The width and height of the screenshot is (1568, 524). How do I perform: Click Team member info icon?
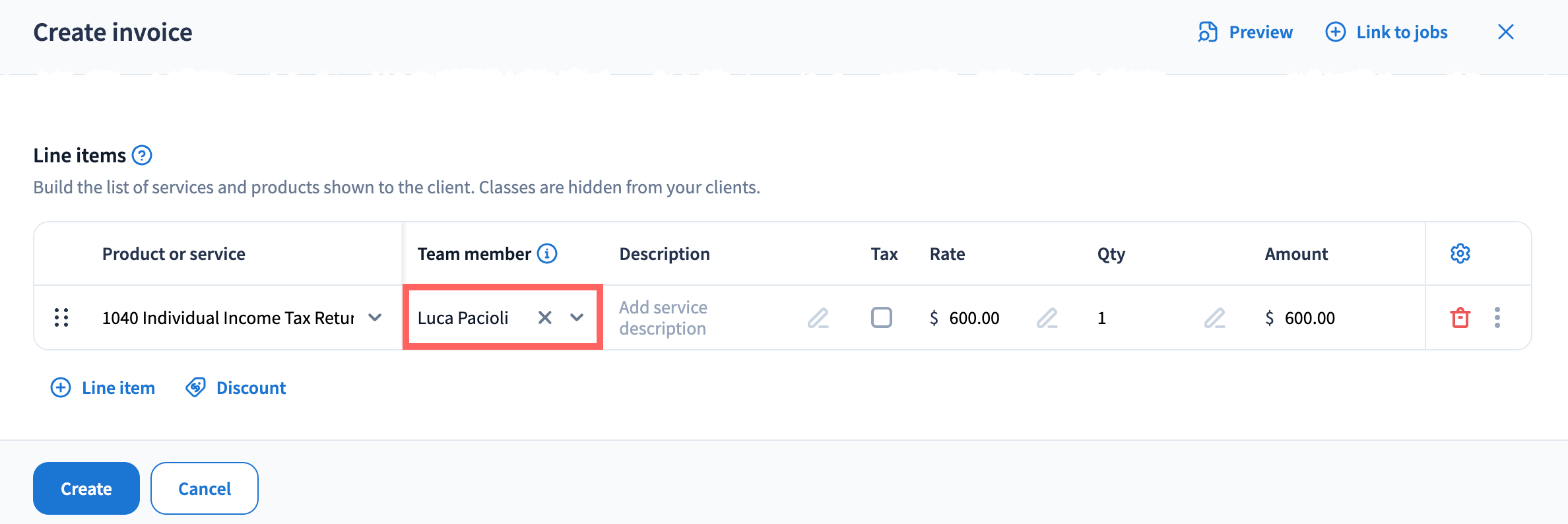click(x=547, y=253)
